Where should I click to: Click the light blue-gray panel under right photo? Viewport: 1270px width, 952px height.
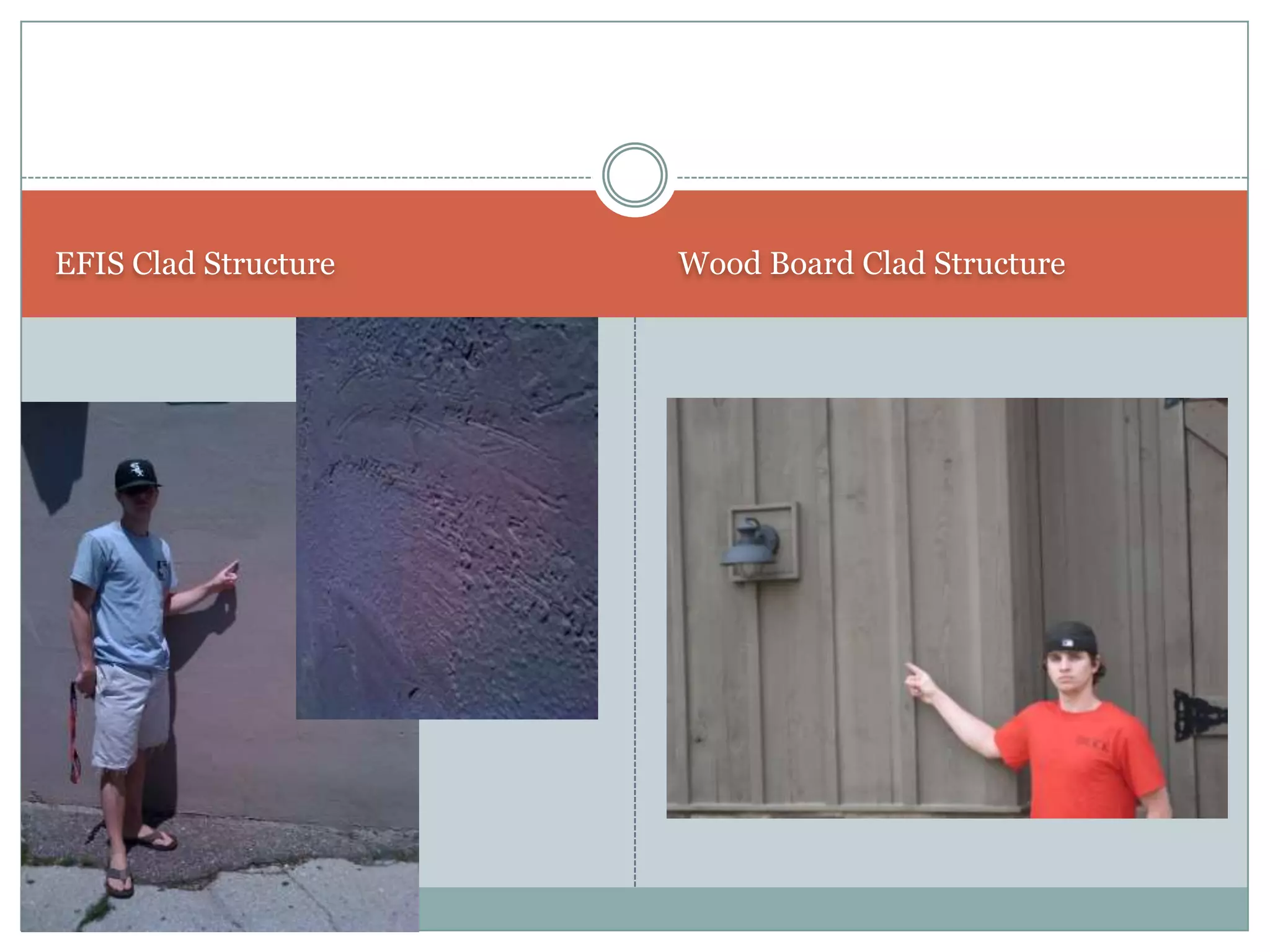[x=941, y=853]
